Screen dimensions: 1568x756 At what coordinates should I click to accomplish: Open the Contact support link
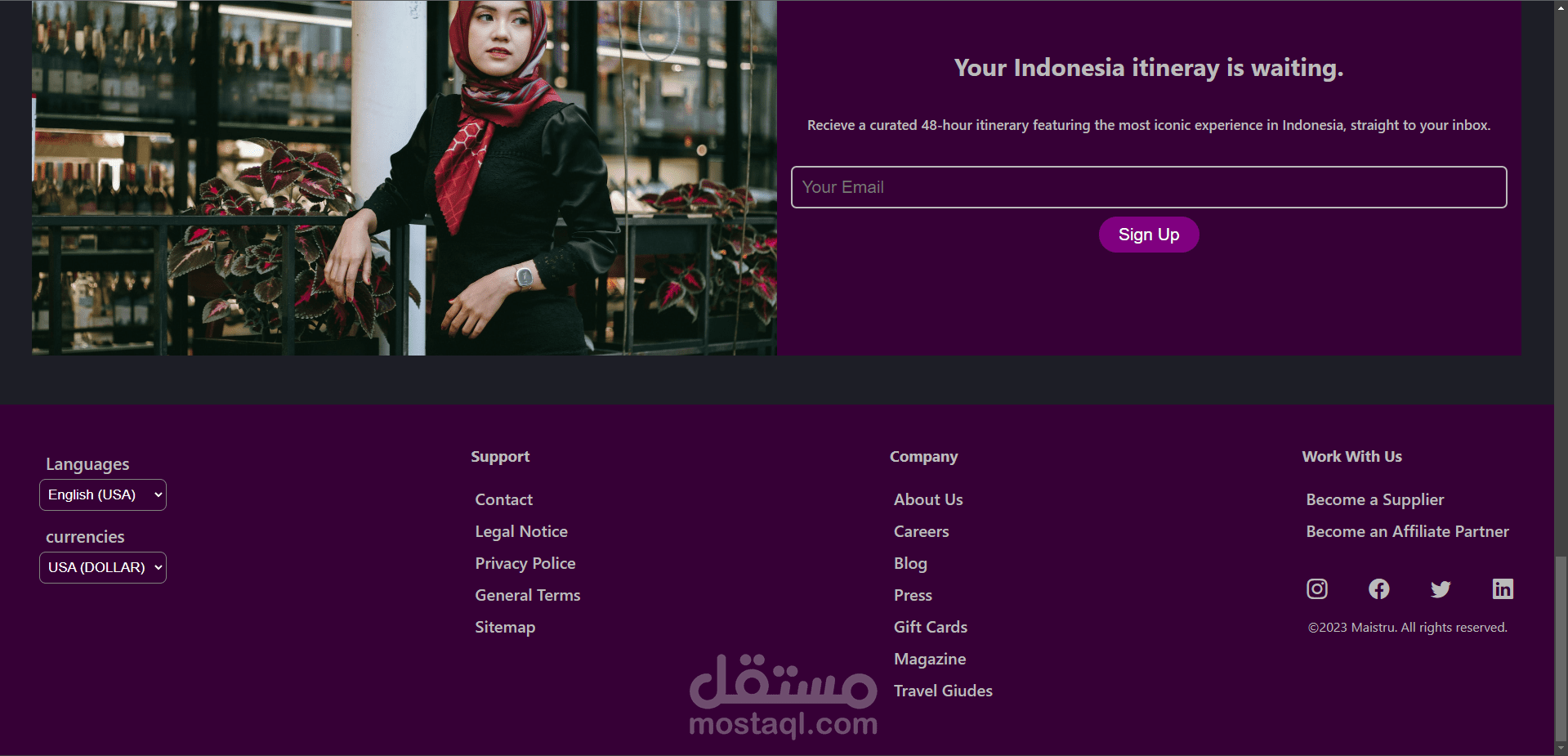pyautogui.click(x=503, y=499)
